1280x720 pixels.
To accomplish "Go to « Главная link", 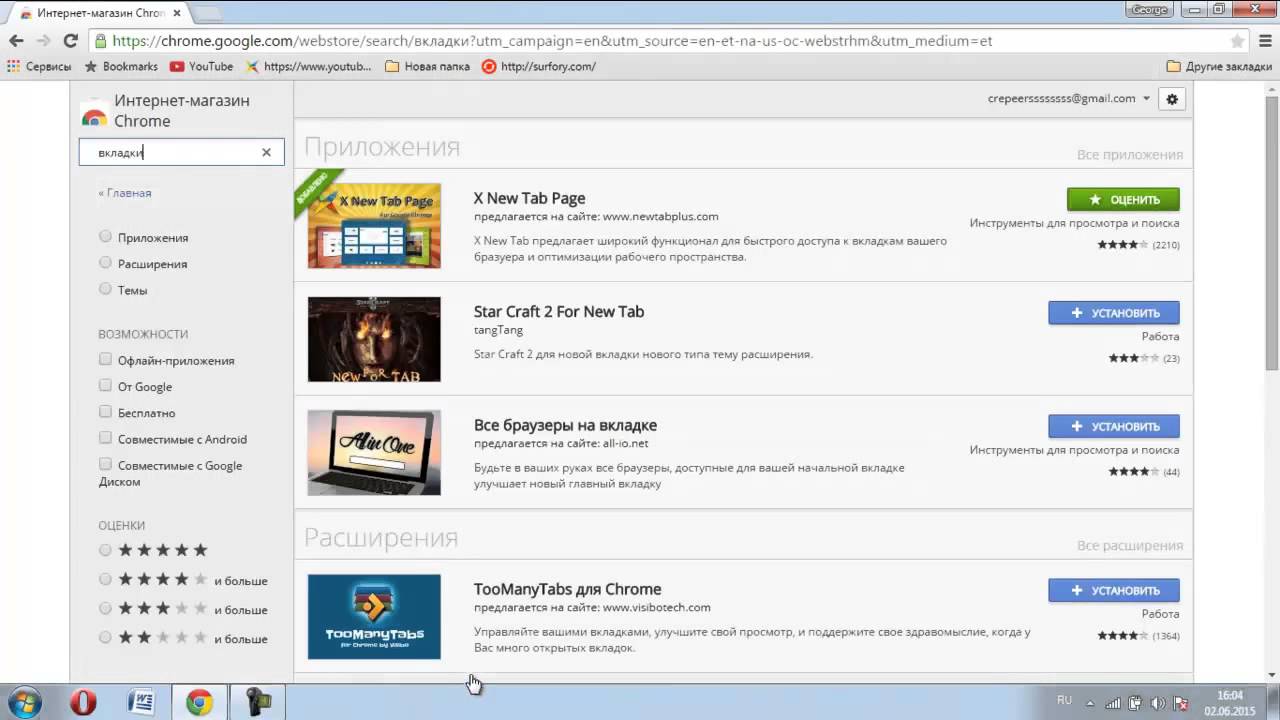I will pyautogui.click(x=125, y=193).
